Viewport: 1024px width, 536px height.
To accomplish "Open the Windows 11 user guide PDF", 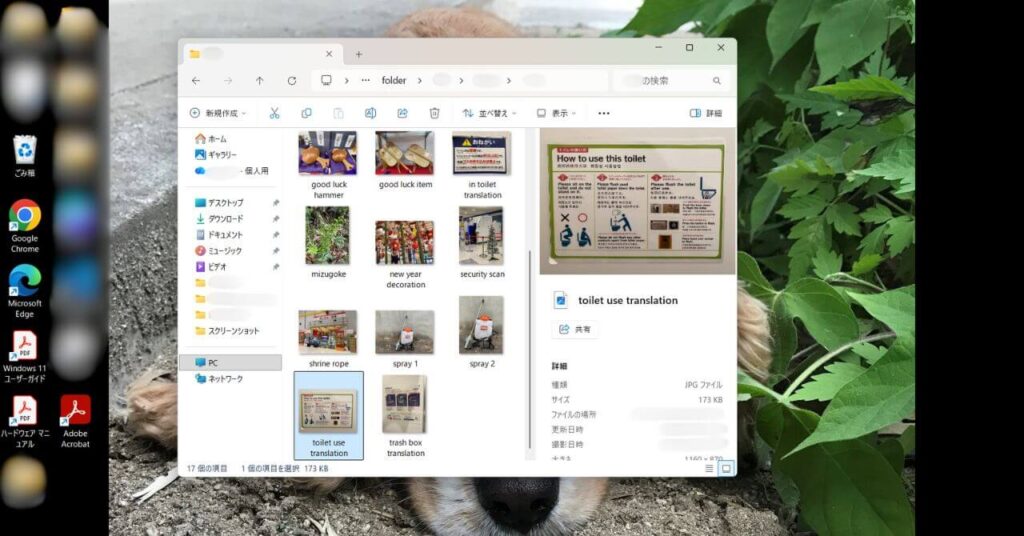I will point(24,356).
